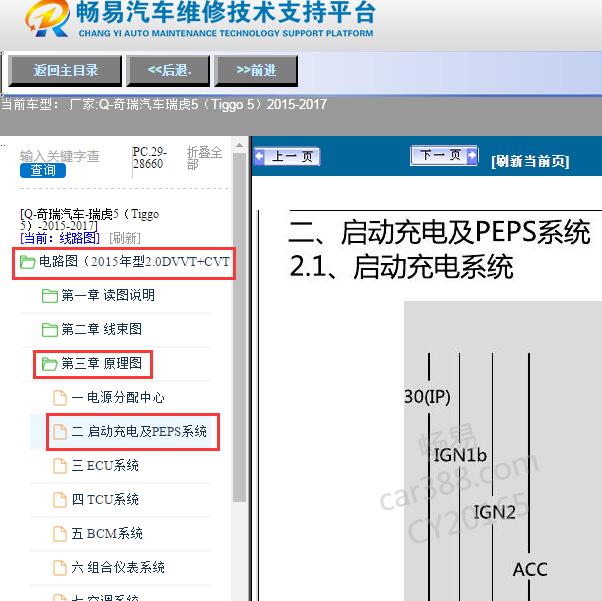The width and height of the screenshot is (602, 601).
Task: Click document icon beside 二 启动充电及PEPS系统
Action: (60, 432)
